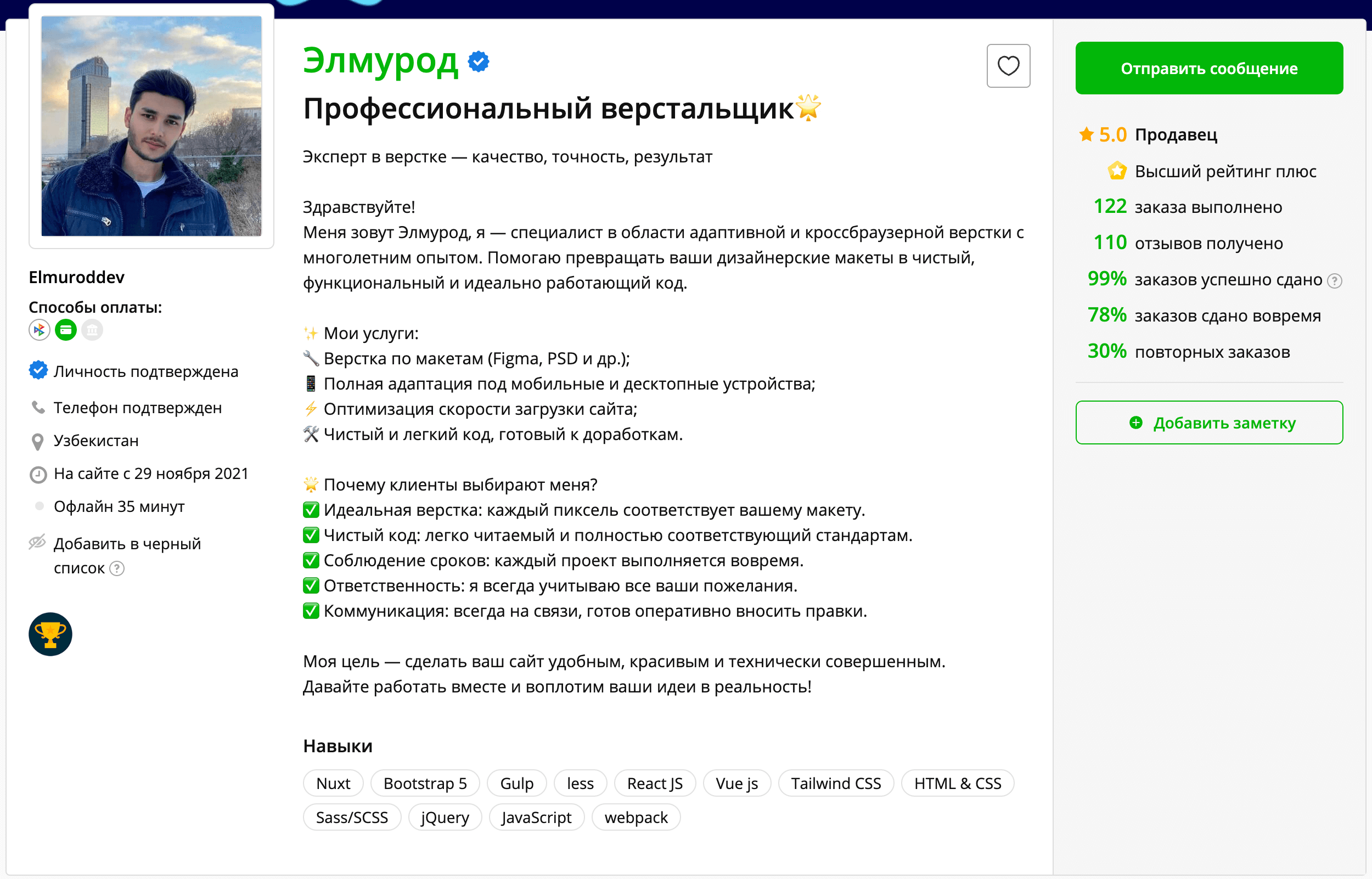Open the 'Добавить в черный список' link
1372x879 pixels.
pyautogui.click(x=127, y=544)
